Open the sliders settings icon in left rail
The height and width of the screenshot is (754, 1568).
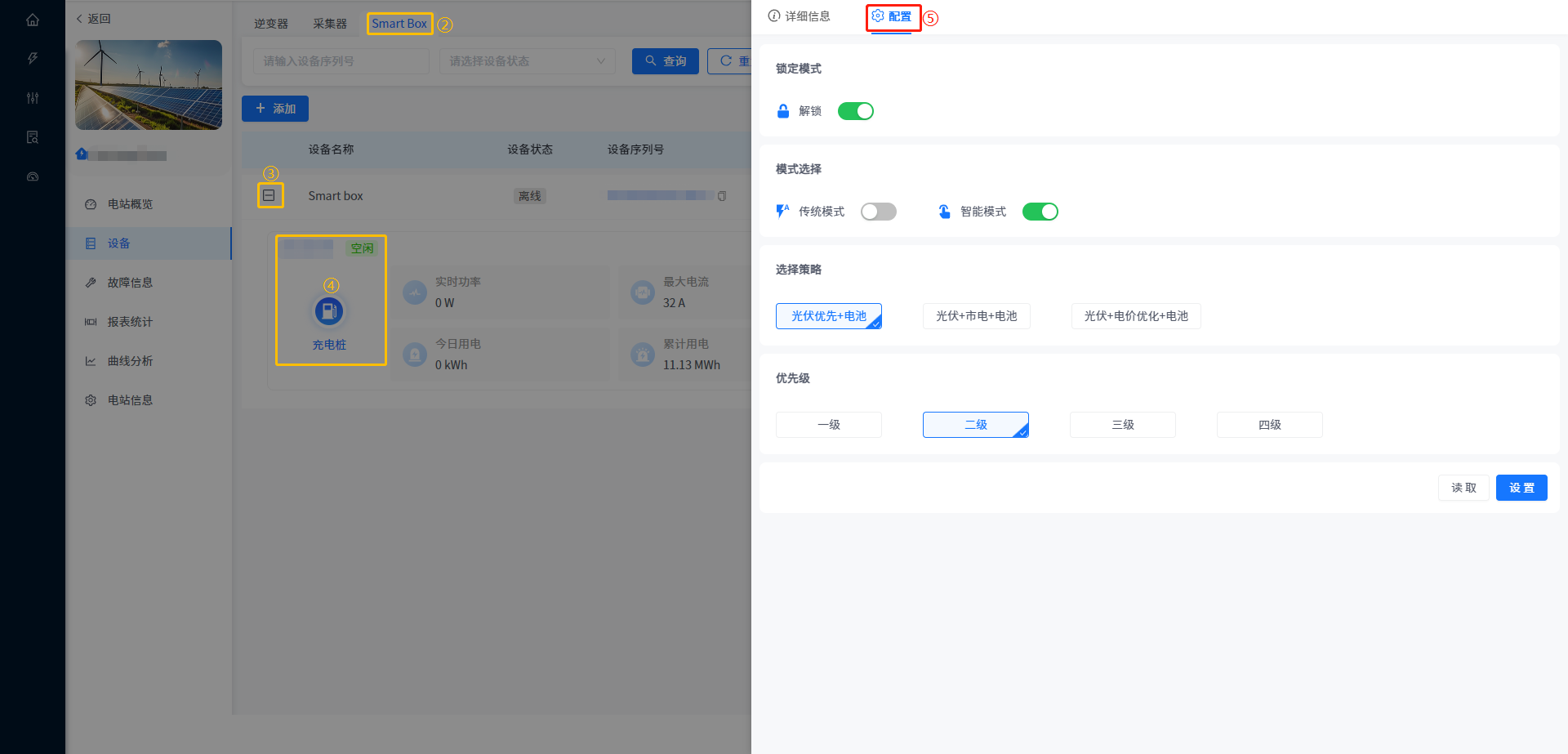[33, 98]
